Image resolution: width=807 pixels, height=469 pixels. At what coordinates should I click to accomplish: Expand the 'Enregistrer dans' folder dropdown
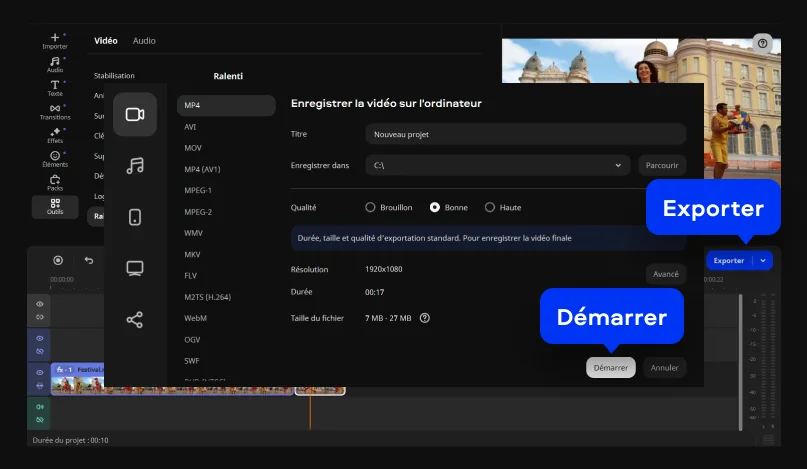[x=618, y=165]
